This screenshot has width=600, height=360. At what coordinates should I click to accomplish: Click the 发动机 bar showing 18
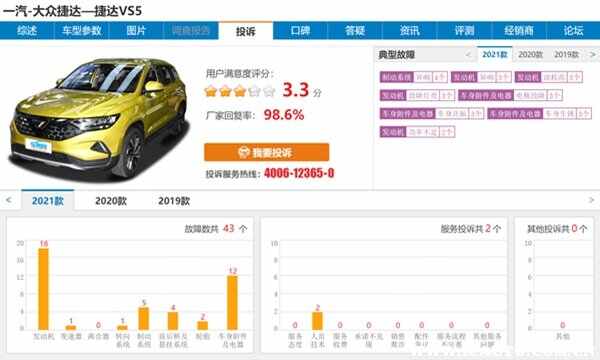point(44,289)
